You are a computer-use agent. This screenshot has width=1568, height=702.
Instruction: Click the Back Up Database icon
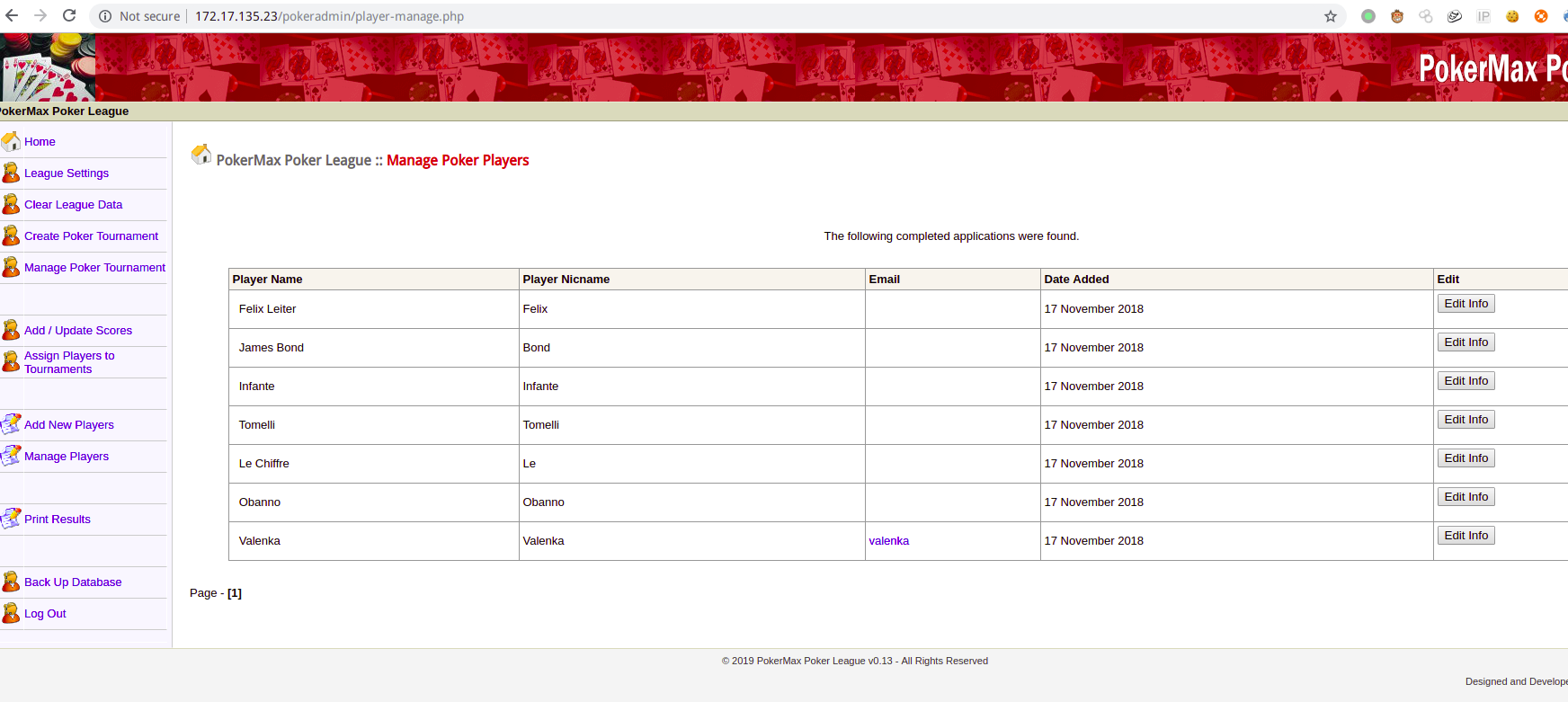coord(11,582)
